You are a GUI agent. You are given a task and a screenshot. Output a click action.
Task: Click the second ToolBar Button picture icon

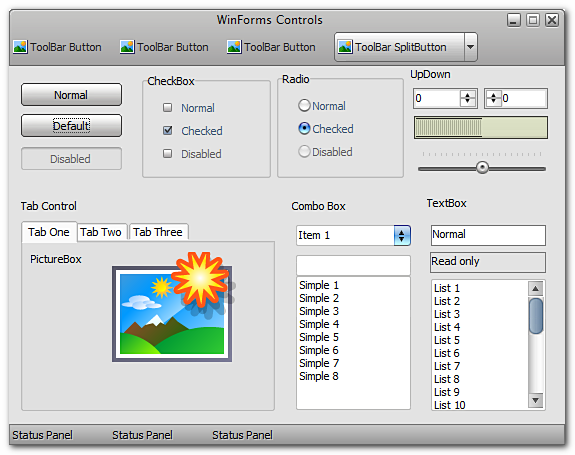coord(127,47)
